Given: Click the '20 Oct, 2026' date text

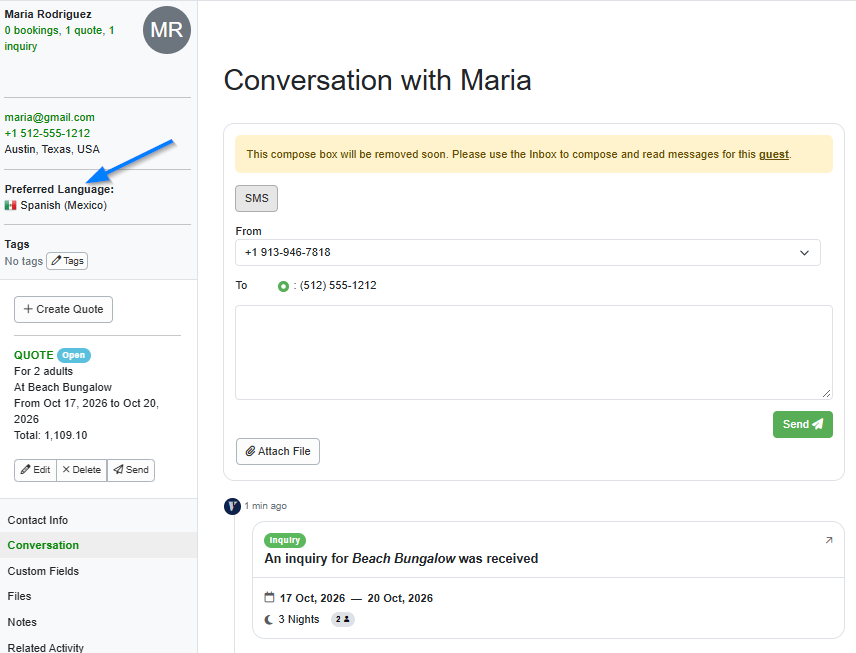Looking at the screenshot, I should tap(400, 598).
